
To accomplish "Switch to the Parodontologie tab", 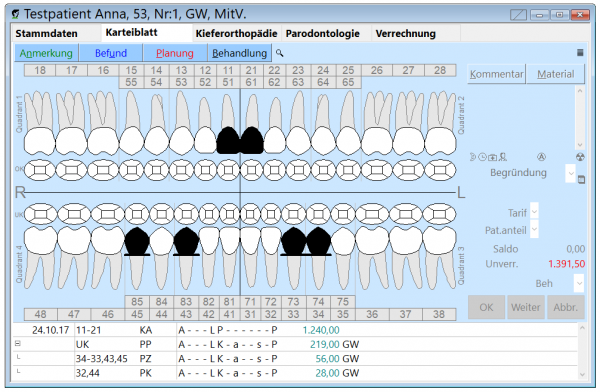I will coord(323,34).
